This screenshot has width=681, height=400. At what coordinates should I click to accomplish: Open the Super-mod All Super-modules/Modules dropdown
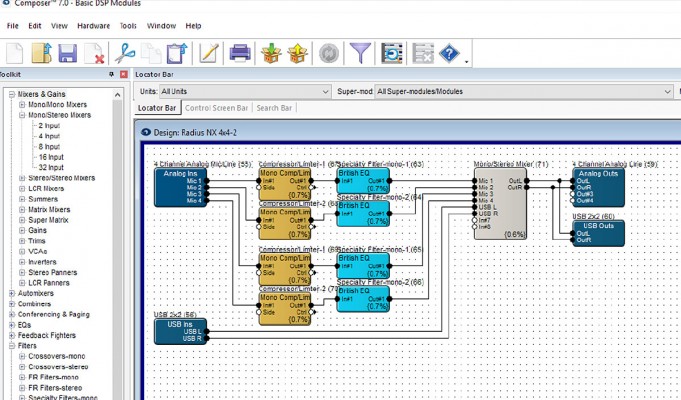[x=524, y=92]
